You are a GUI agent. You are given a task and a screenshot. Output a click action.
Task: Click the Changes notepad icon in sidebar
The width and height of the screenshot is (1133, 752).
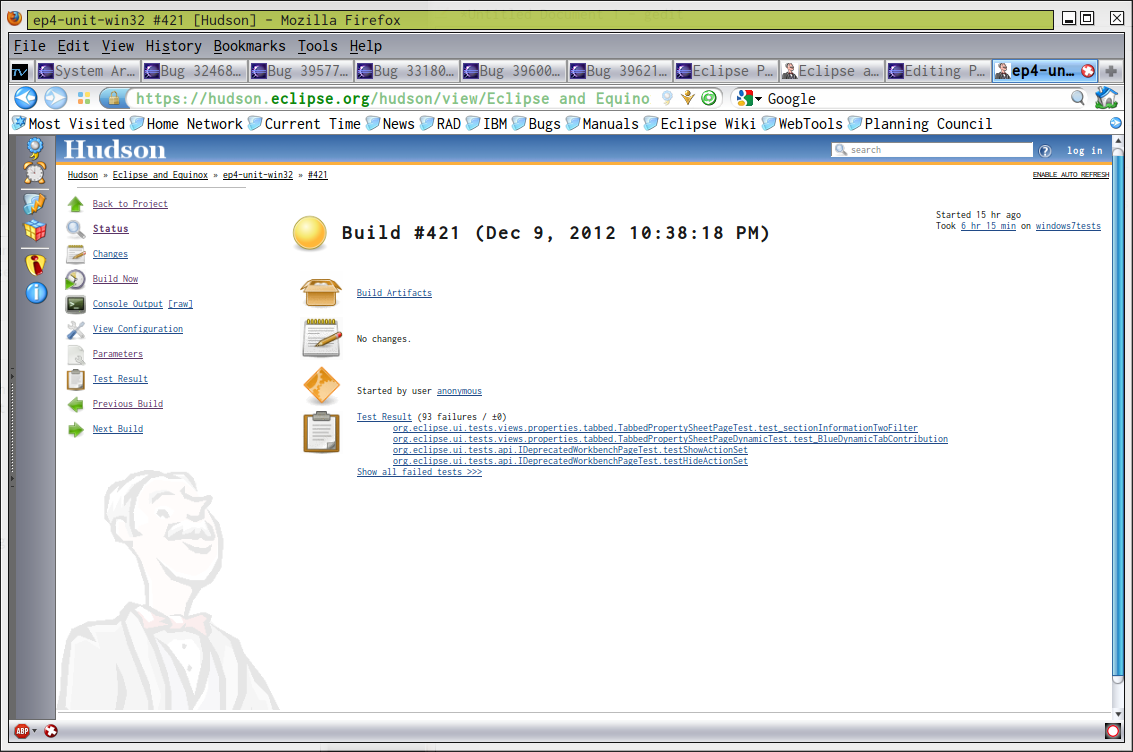[x=76, y=254]
